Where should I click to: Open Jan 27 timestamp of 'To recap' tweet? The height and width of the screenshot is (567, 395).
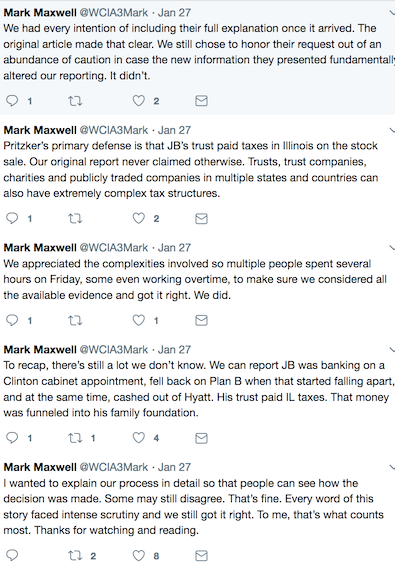(174, 350)
